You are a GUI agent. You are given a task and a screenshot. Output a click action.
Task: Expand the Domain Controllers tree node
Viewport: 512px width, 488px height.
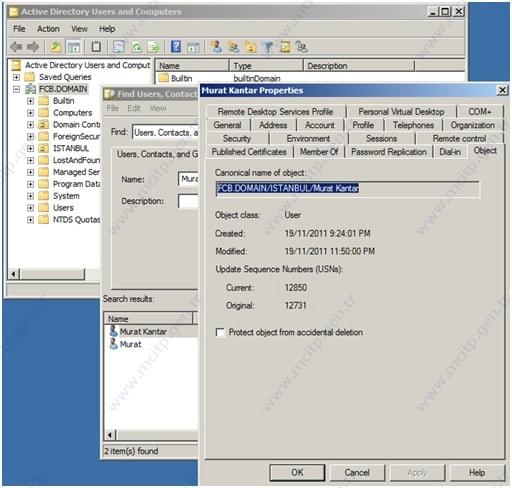point(30,125)
